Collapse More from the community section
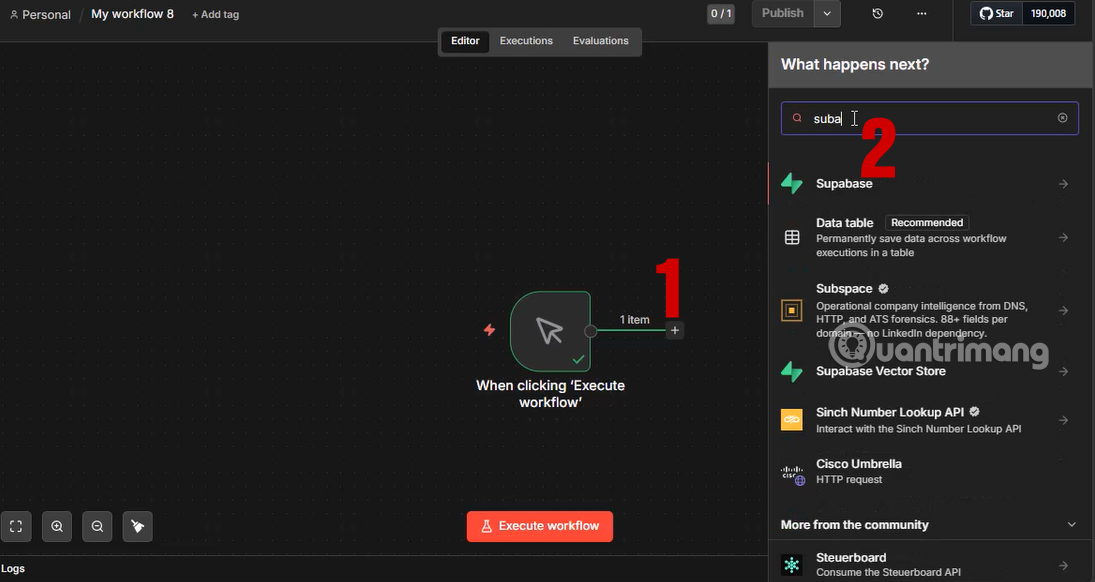1095x582 pixels. pyautogui.click(x=1071, y=525)
